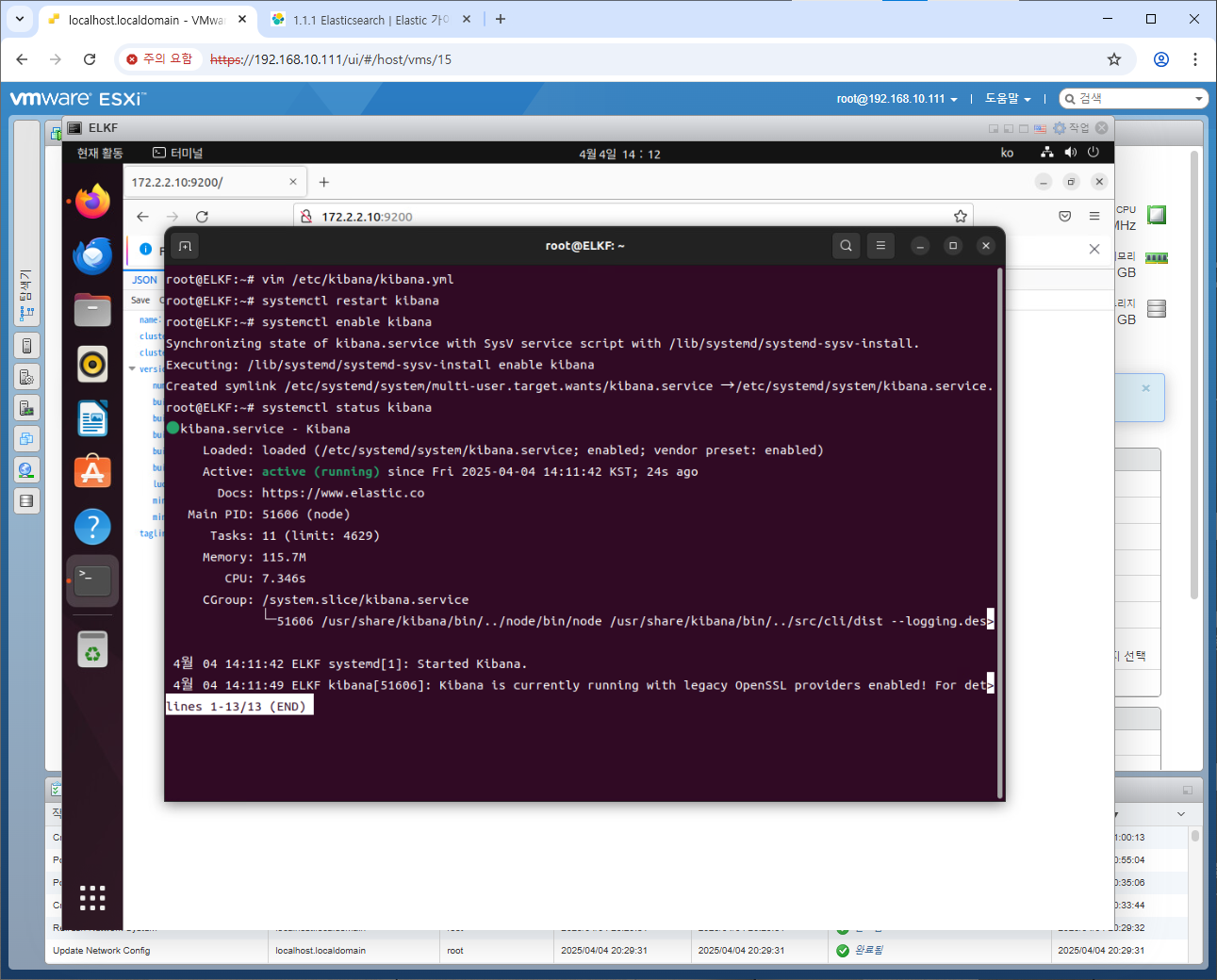The image size is (1217, 980).
Task: Close the 172.2.2.10:9200/ Firefox tab
Action: (292, 182)
